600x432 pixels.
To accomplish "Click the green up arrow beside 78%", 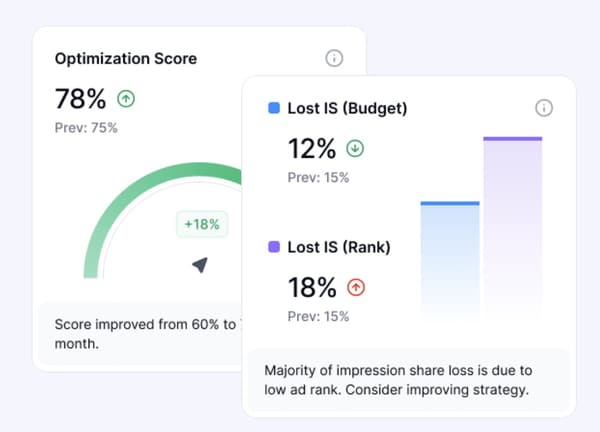I will (126, 98).
